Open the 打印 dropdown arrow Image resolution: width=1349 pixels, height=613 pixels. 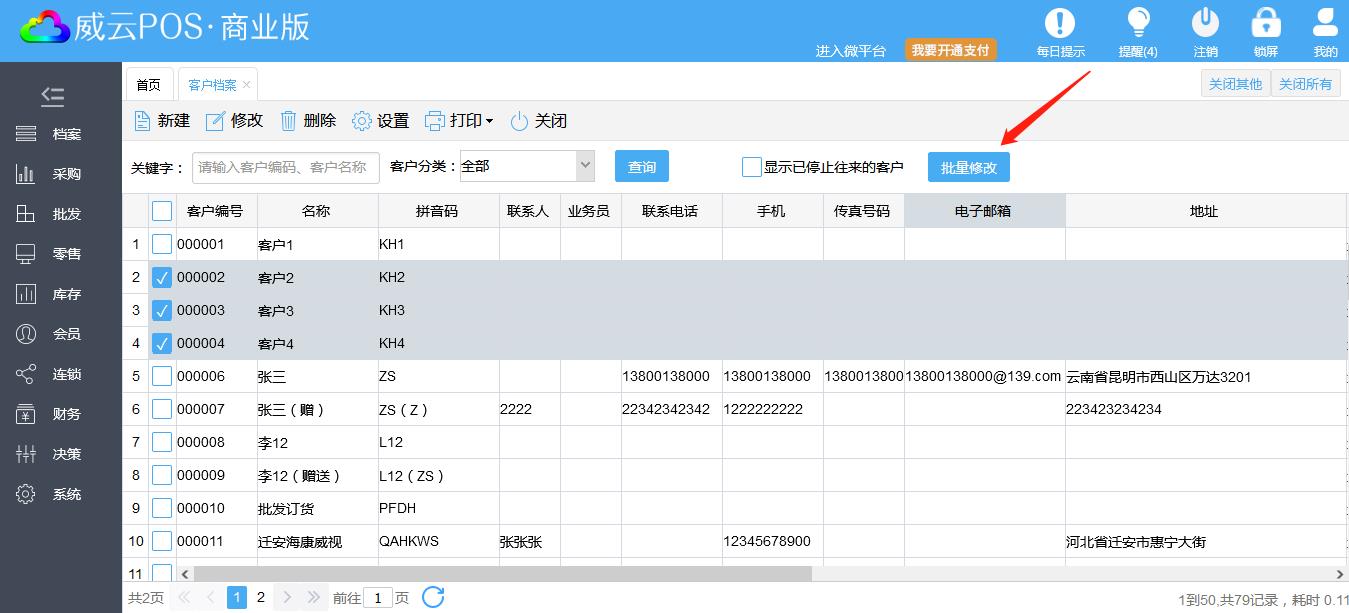(x=489, y=121)
